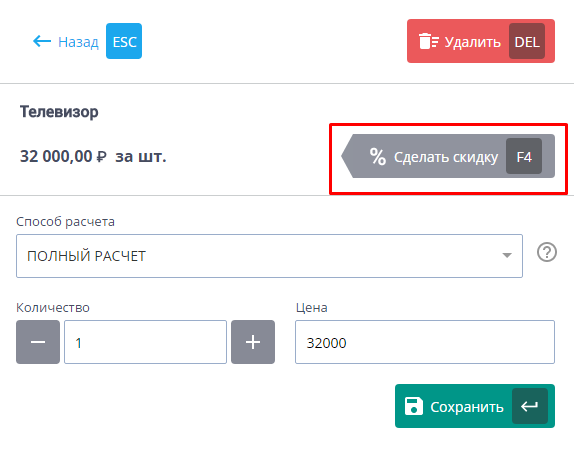
Task: Click the DEL key badge
Action: pyautogui.click(x=527, y=41)
